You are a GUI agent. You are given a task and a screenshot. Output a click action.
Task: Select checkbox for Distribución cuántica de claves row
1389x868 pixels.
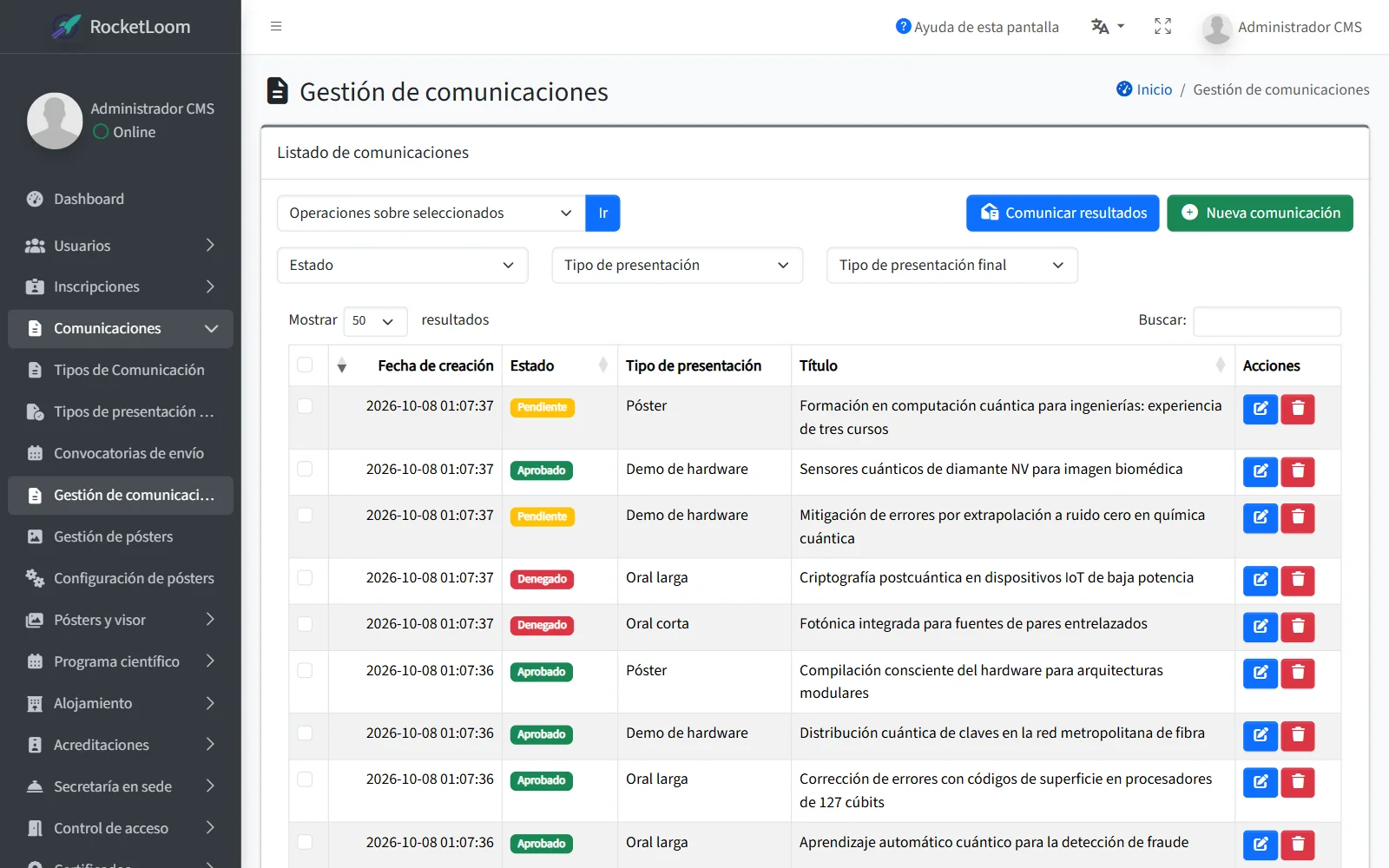(x=305, y=733)
